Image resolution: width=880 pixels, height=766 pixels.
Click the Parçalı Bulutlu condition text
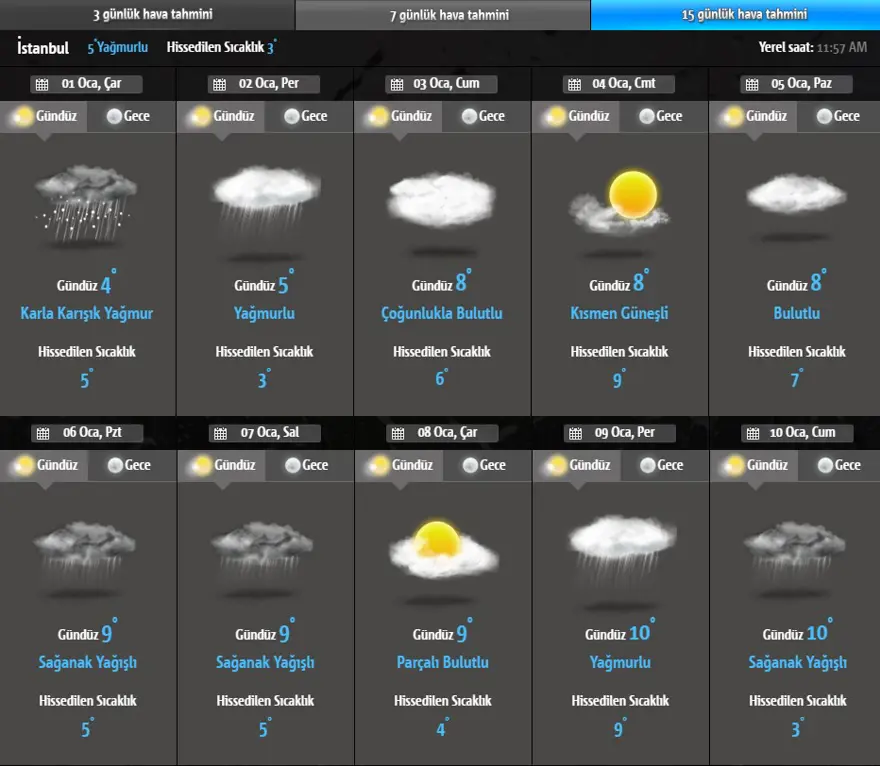[442, 662]
